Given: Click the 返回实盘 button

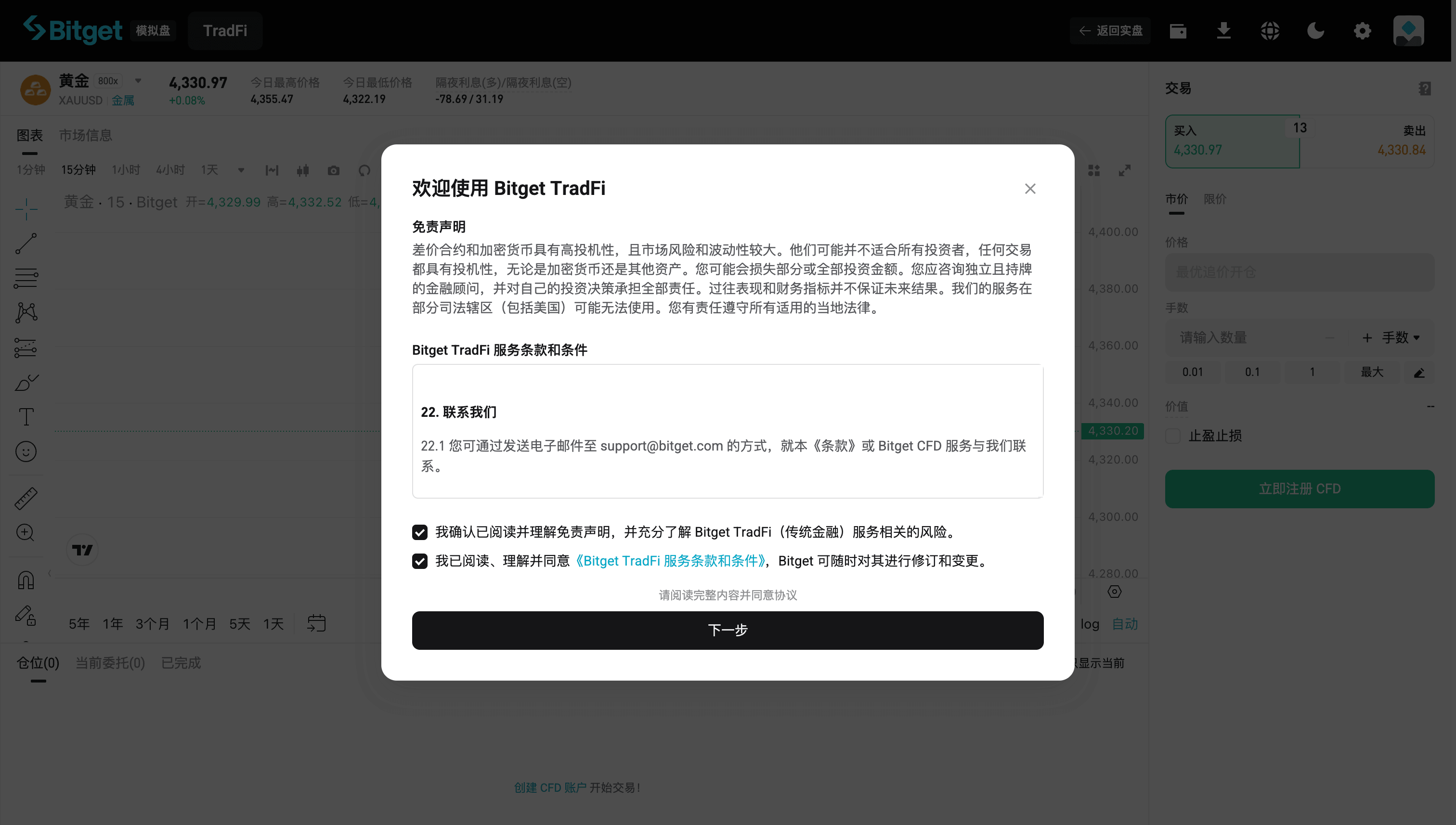Looking at the screenshot, I should 1110,31.
